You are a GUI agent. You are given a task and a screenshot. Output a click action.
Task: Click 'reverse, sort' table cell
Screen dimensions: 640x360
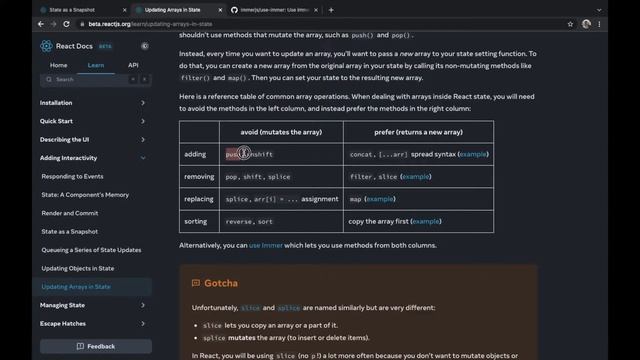(281, 221)
